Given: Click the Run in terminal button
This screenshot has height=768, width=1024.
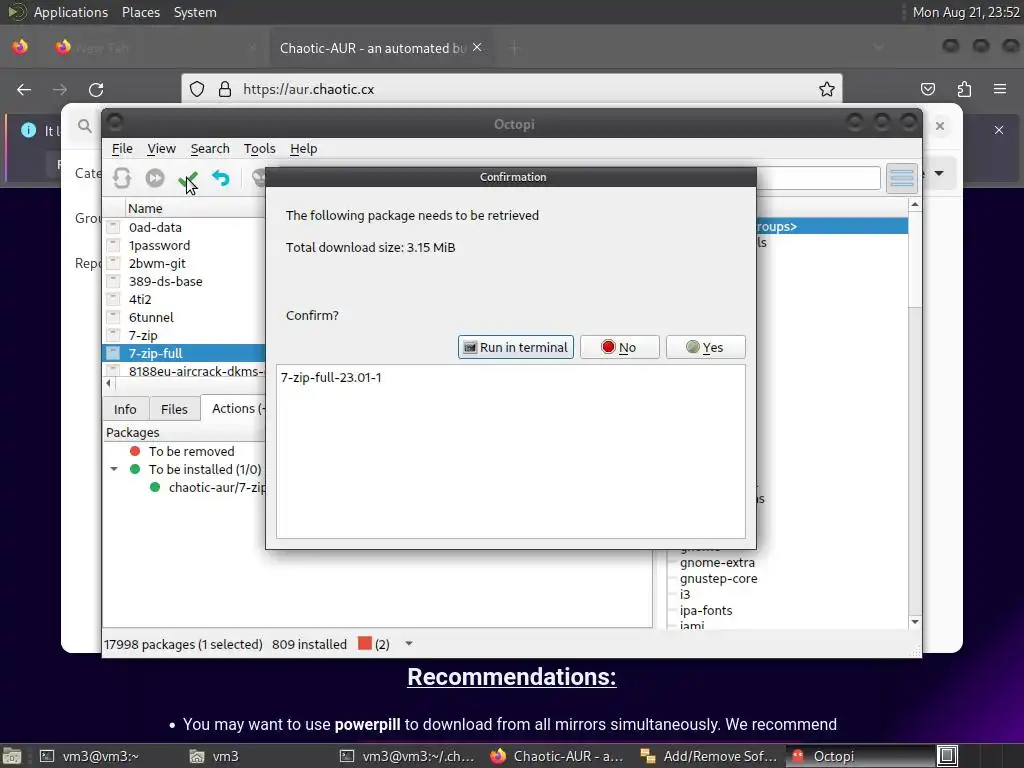Looking at the screenshot, I should point(516,347).
